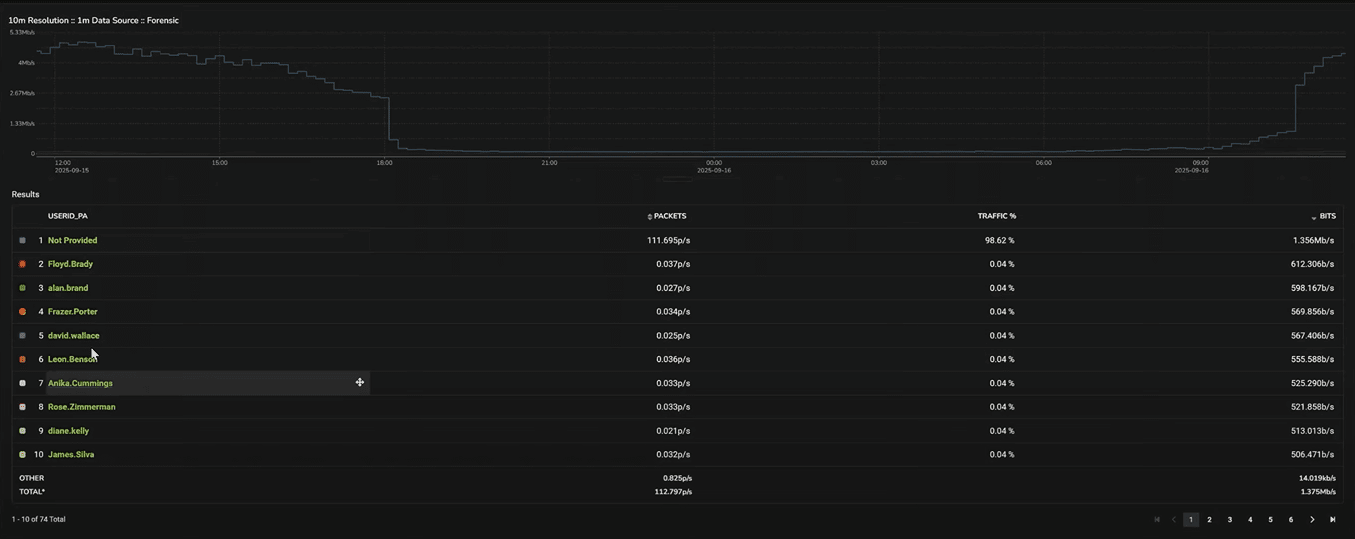Image resolution: width=1355 pixels, height=539 pixels.
Task: Click the James.Silva user link
Action: (x=70, y=455)
